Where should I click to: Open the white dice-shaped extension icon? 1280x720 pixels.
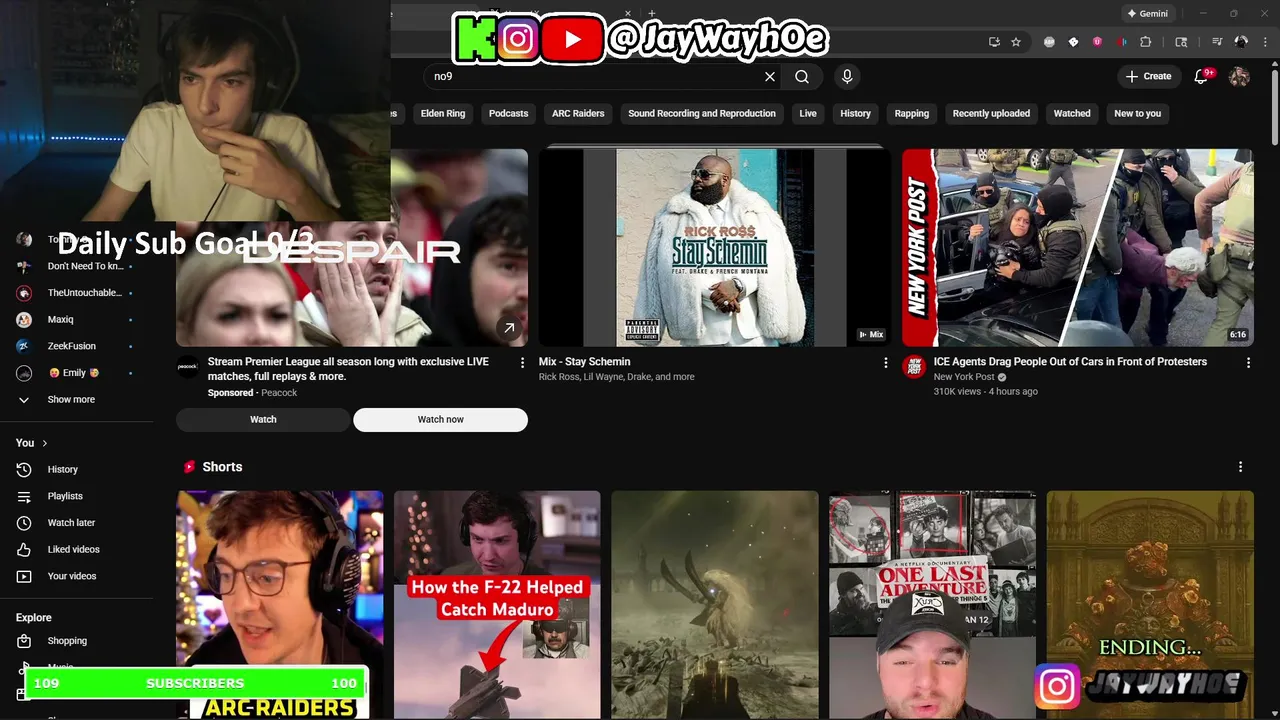point(1073,42)
